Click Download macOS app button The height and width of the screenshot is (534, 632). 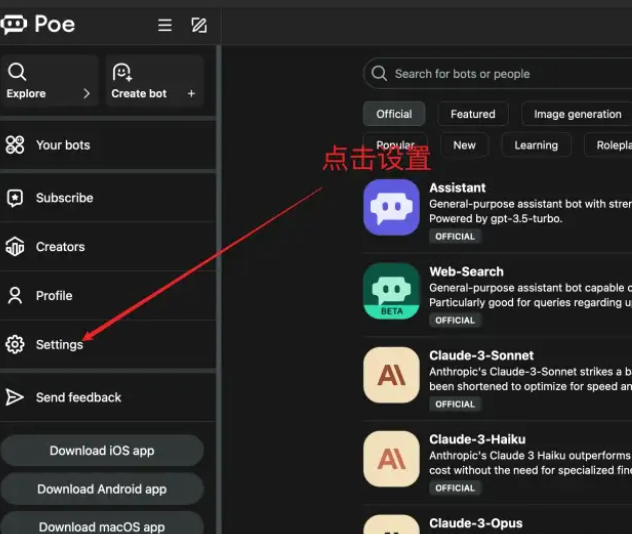click(102, 524)
